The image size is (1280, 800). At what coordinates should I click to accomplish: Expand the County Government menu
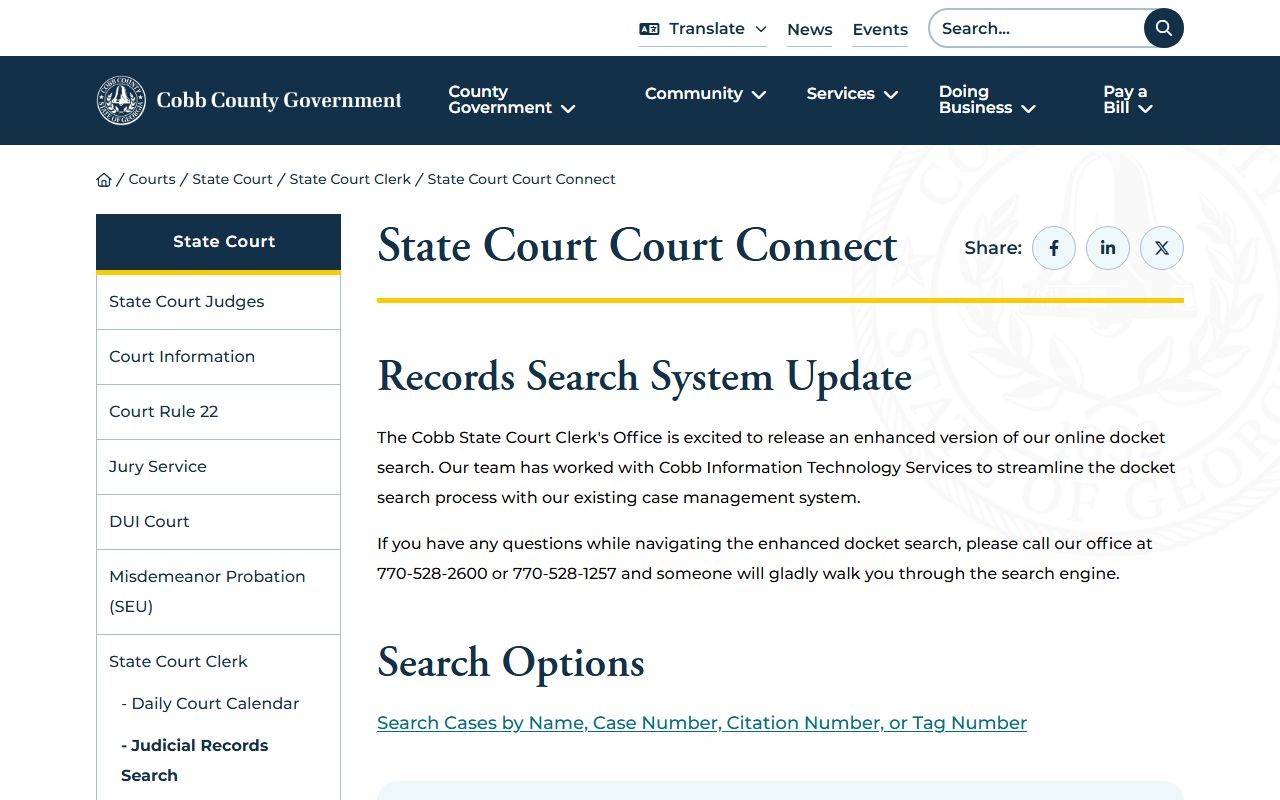[x=511, y=100]
